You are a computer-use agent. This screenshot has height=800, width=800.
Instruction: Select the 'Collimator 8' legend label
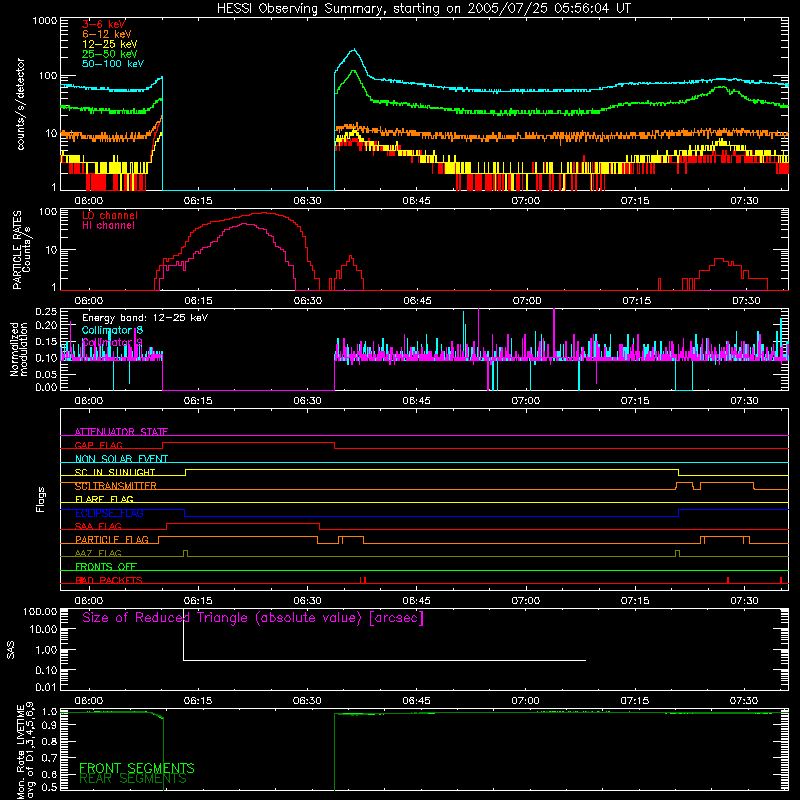(x=112, y=330)
